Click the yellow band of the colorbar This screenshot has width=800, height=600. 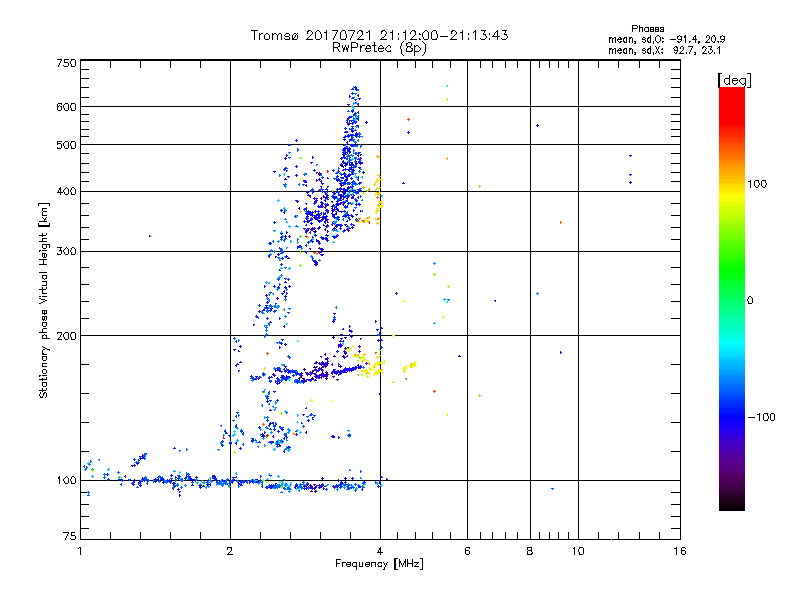pos(732,196)
